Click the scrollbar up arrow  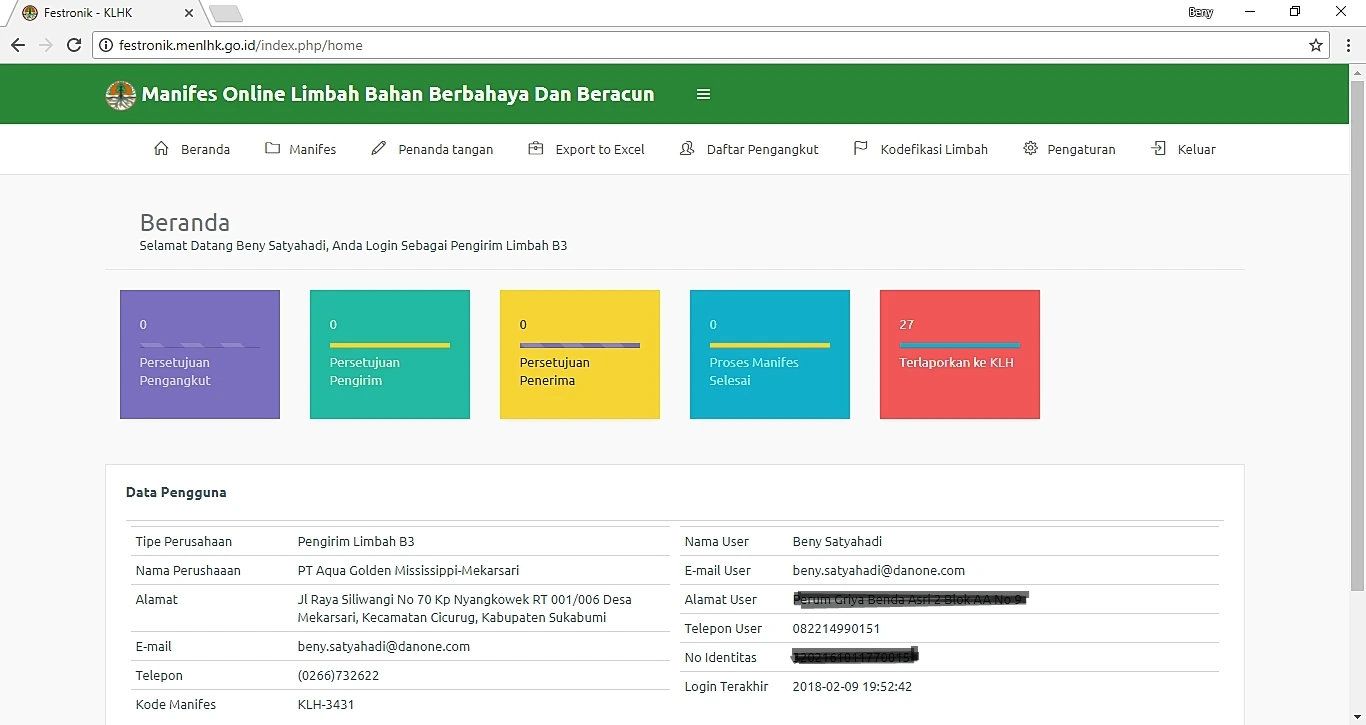1357,72
